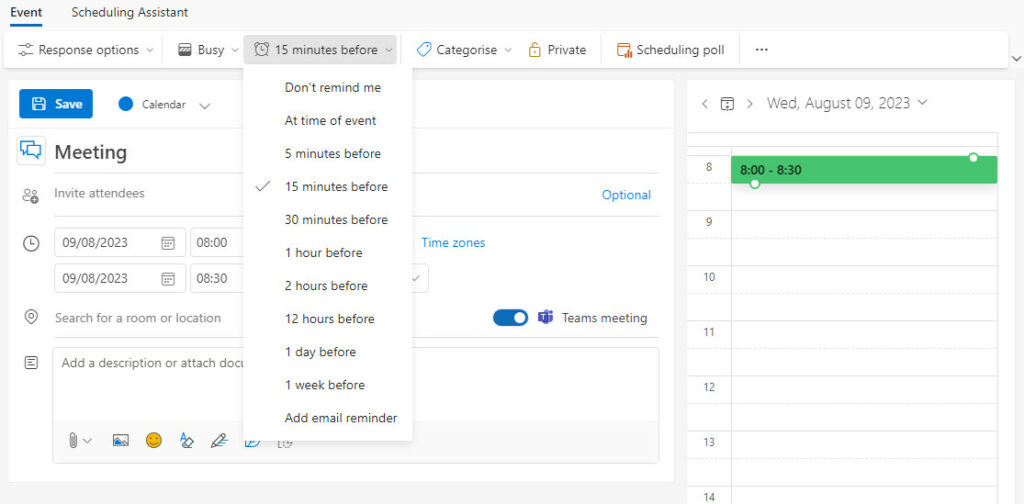This screenshot has width=1024, height=504.
Task: Insert a picture with the image icon
Action: 120,441
